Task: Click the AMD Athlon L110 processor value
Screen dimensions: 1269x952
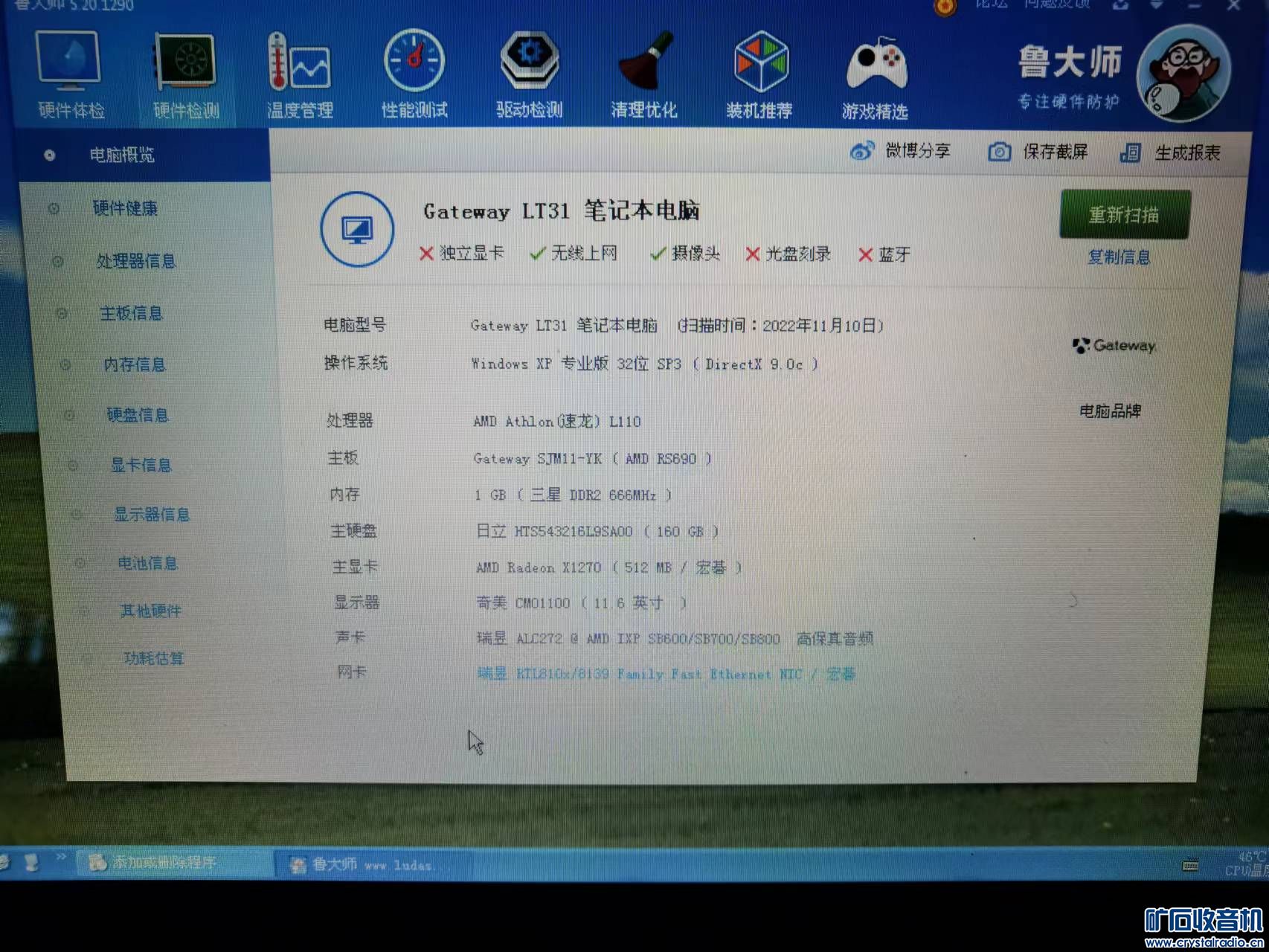Action: coord(556,421)
